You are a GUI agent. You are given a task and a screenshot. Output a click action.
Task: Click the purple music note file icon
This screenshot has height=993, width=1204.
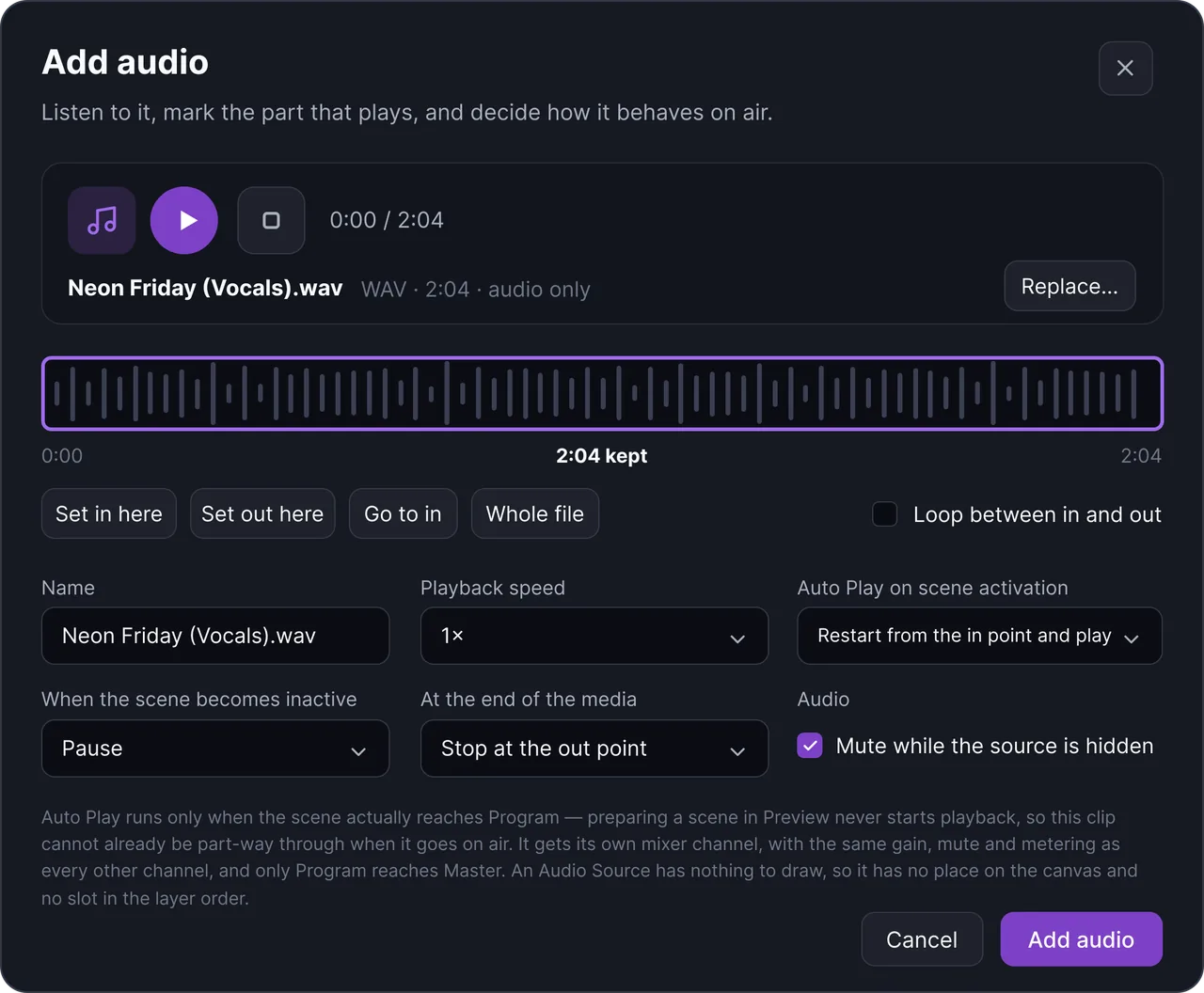(x=102, y=220)
